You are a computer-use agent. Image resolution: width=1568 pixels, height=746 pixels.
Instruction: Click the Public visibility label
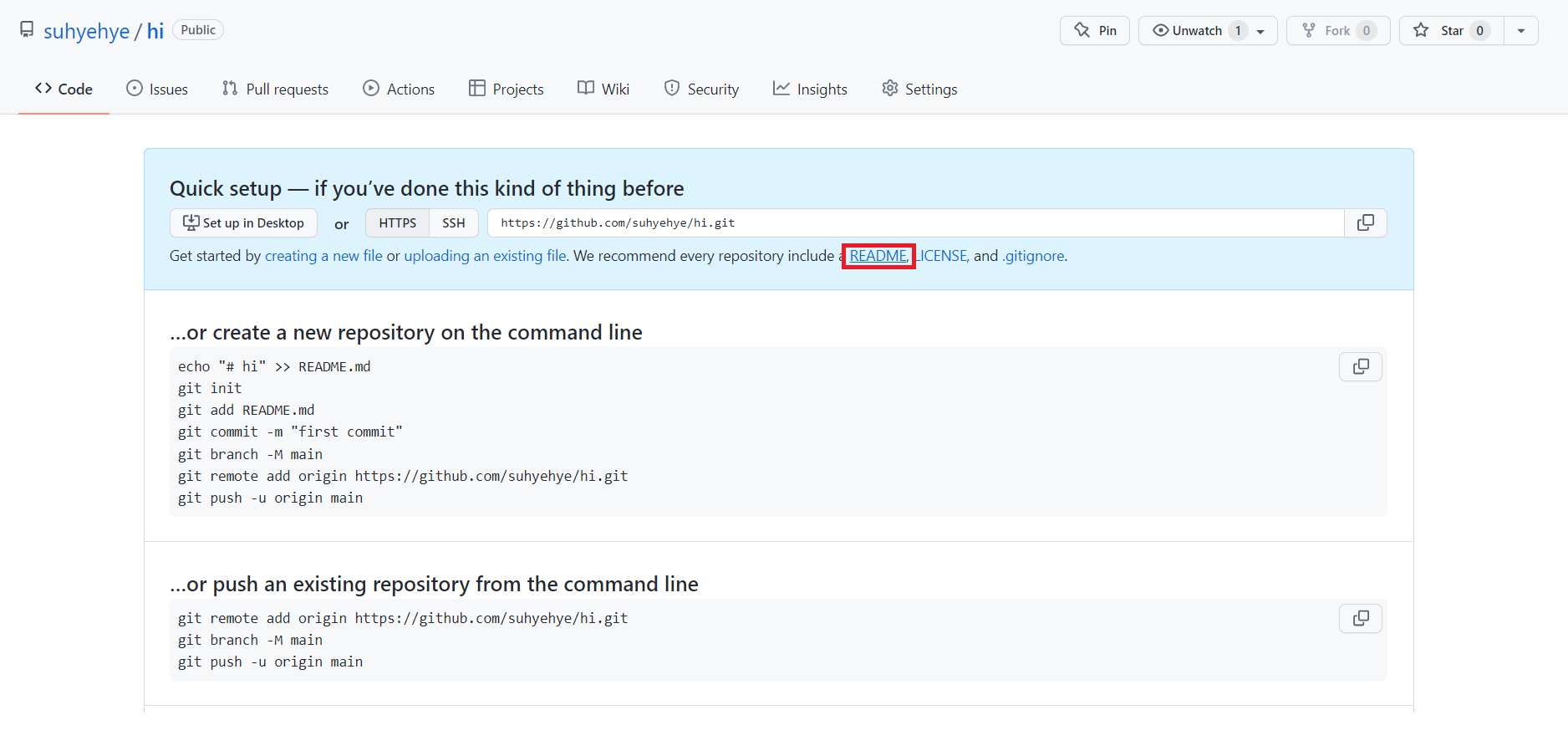(198, 30)
